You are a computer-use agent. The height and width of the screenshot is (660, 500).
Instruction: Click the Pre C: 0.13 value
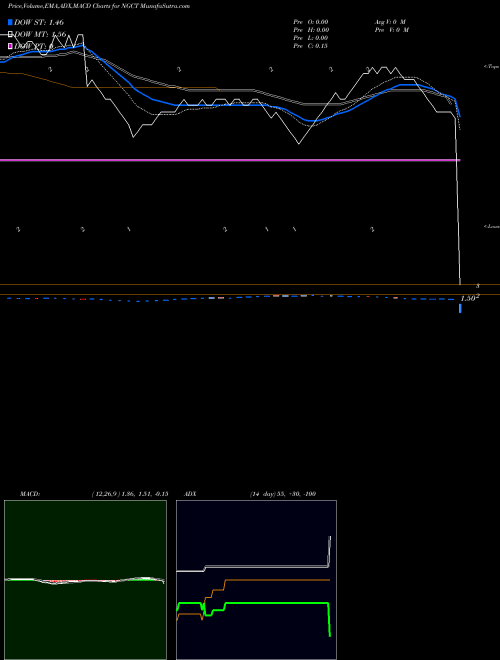click(x=311, y=46)
